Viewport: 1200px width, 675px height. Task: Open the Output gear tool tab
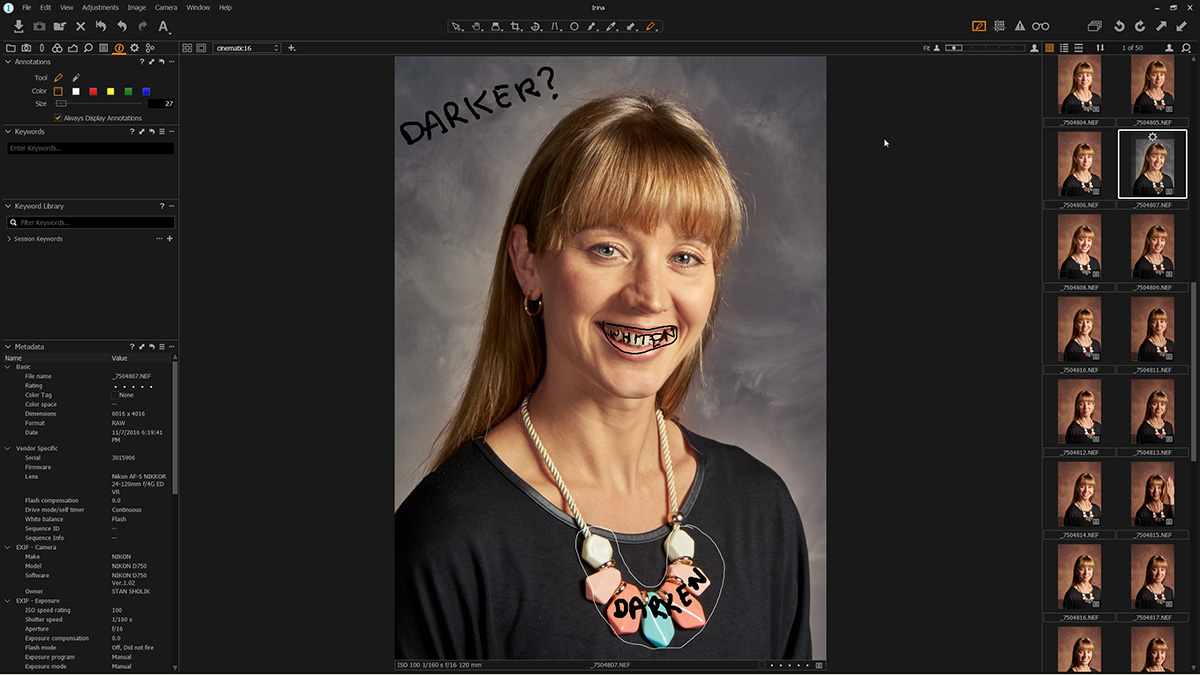click(135, 47)
